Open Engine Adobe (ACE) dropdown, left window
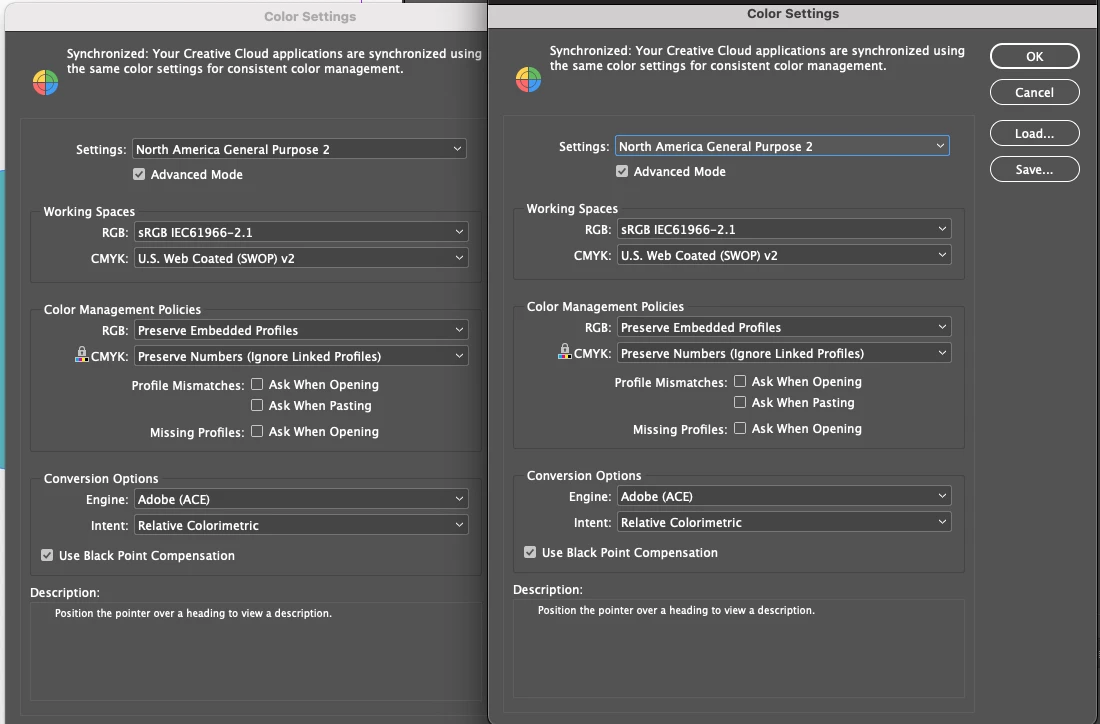The image size is (1100, 724). click(x=302, y=499)
